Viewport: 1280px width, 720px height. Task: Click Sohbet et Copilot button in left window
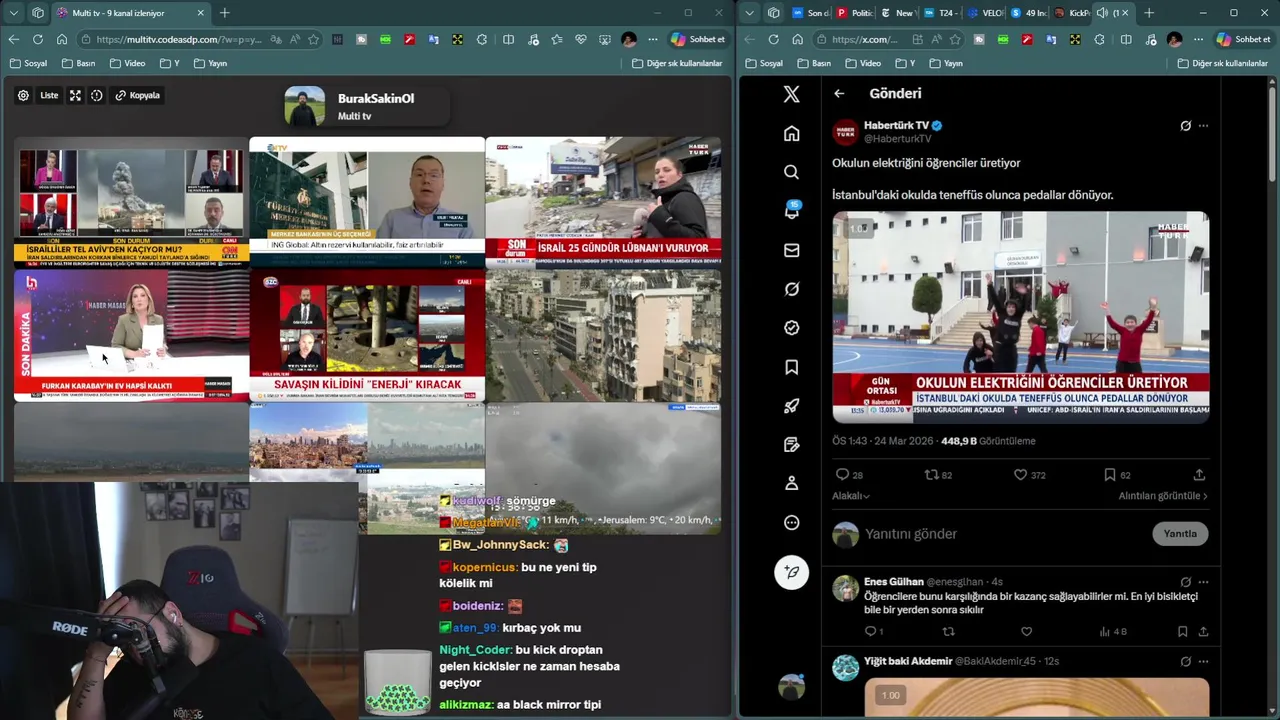tap(697, 39)
